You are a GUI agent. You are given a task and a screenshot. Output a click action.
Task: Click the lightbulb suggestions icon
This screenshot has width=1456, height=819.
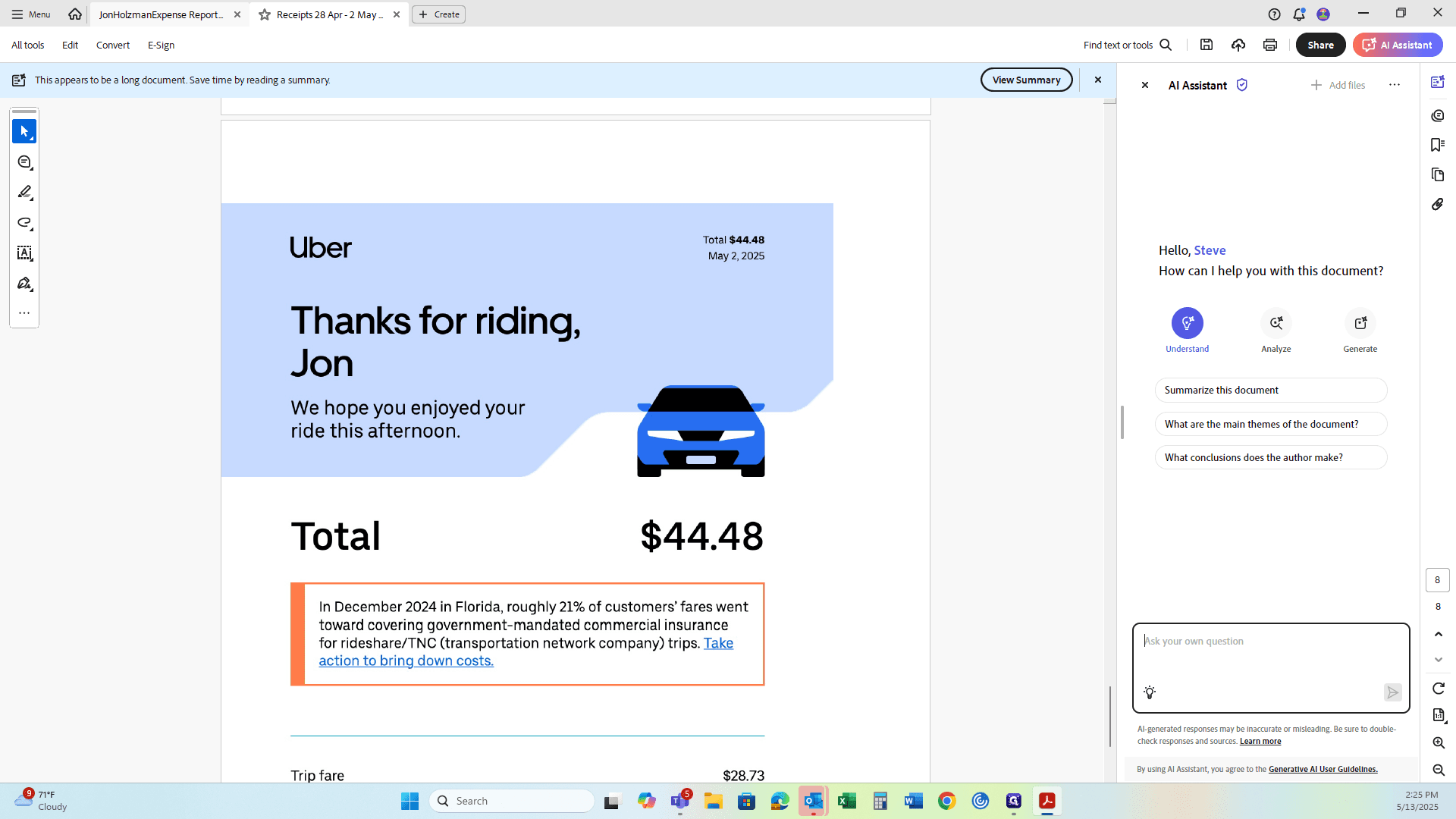pos(1150,692)
